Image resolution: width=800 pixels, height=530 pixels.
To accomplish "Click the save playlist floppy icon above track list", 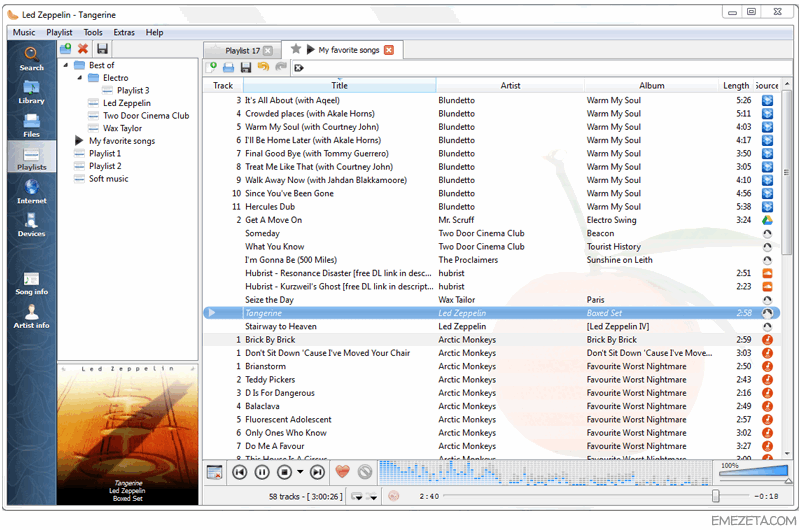I will 246,67.
